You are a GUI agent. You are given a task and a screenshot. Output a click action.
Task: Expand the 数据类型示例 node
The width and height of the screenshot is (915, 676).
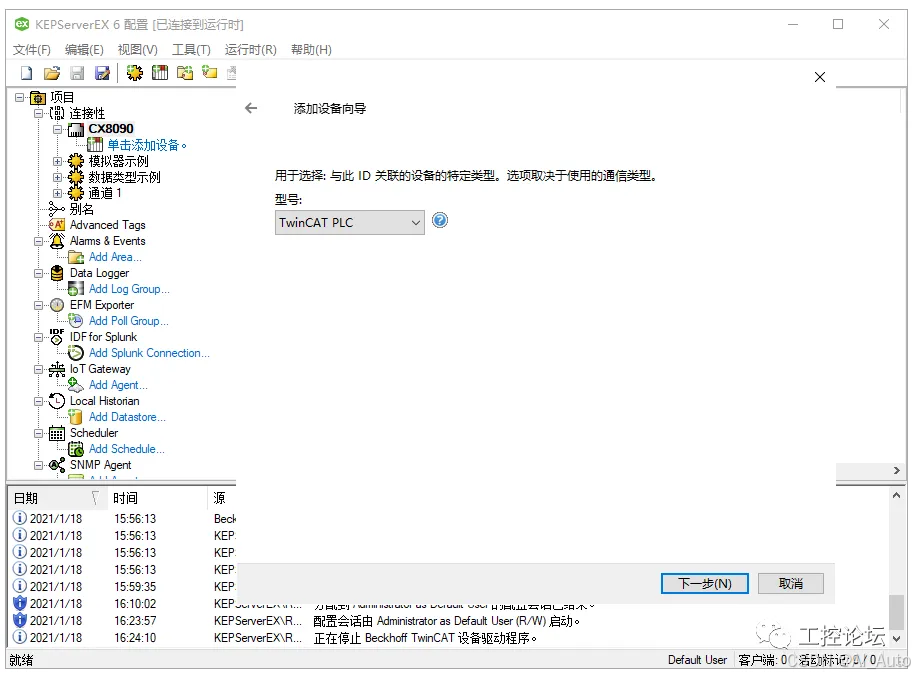tap(57, 177)
